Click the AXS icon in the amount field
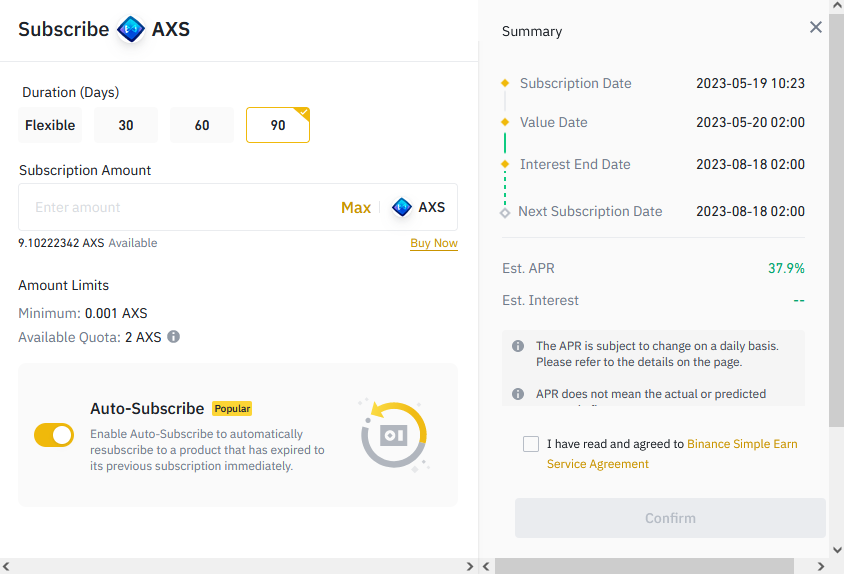The height and width of the screenshot is (574, 844). (402, 207)
